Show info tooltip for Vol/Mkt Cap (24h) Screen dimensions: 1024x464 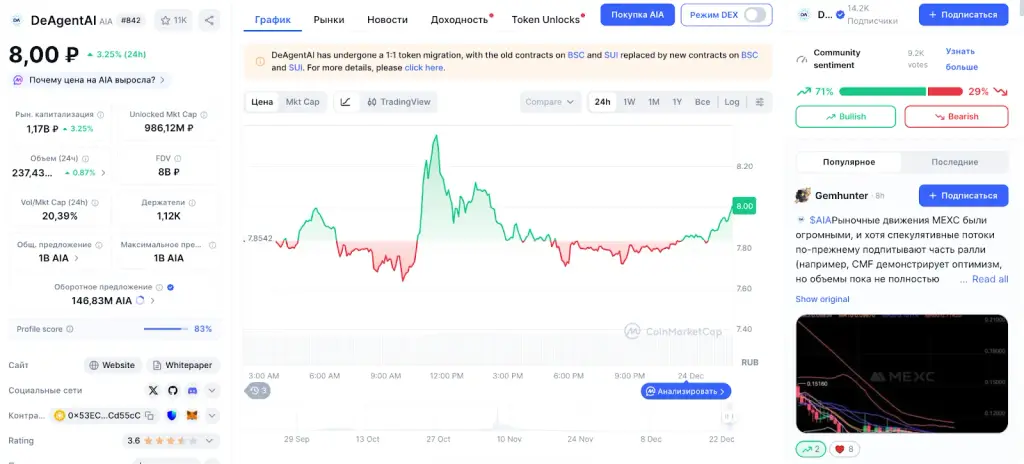(94, 203)
